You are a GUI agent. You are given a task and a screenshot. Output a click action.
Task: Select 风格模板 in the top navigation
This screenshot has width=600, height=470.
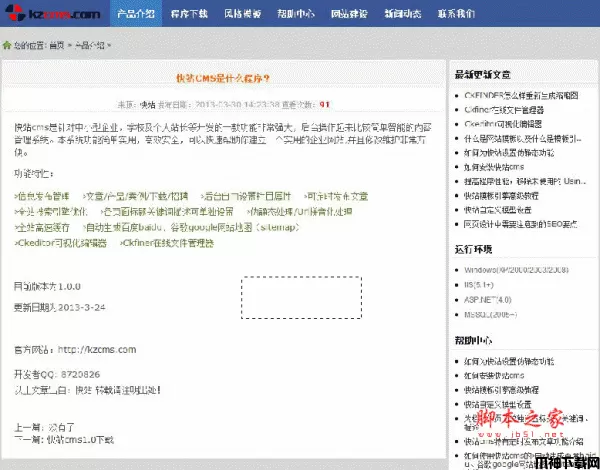pyautogui.click(x=243, y=14)
